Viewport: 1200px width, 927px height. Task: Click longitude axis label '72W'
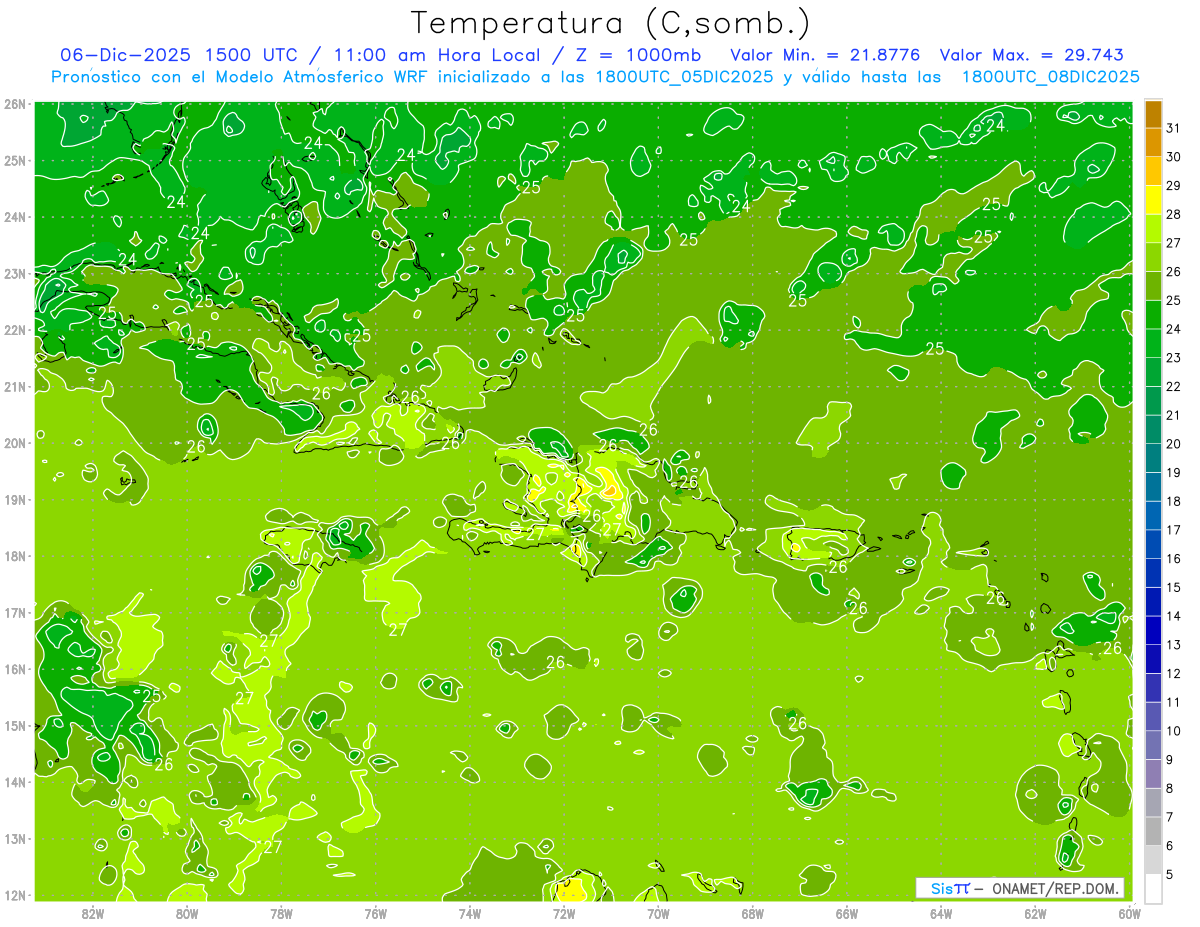(564, 913)
